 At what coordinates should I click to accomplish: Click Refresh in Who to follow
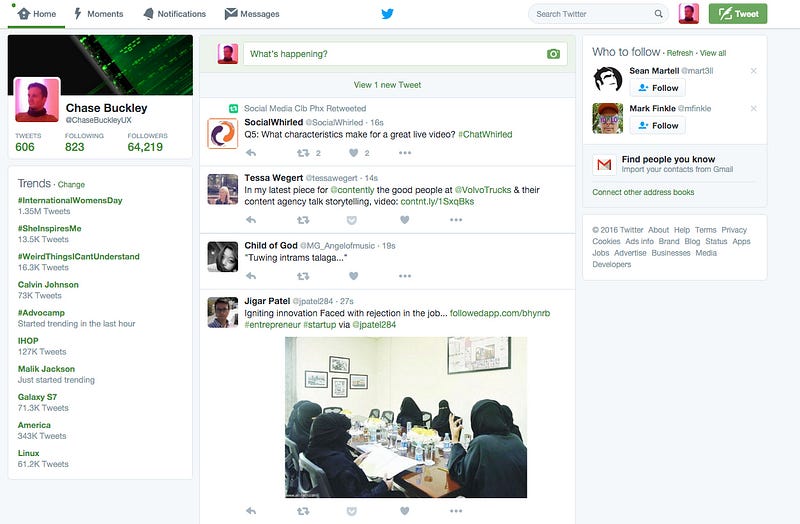coord(680,53)
